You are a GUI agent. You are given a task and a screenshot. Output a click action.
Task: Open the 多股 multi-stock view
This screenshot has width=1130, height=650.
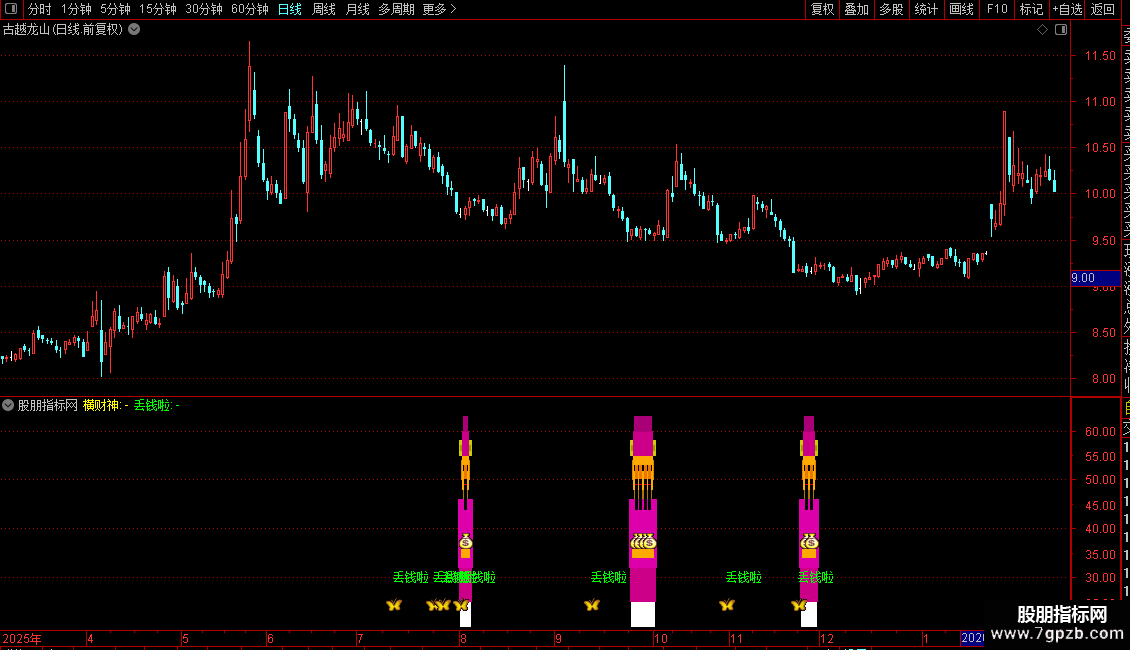[x=891, y=9]
